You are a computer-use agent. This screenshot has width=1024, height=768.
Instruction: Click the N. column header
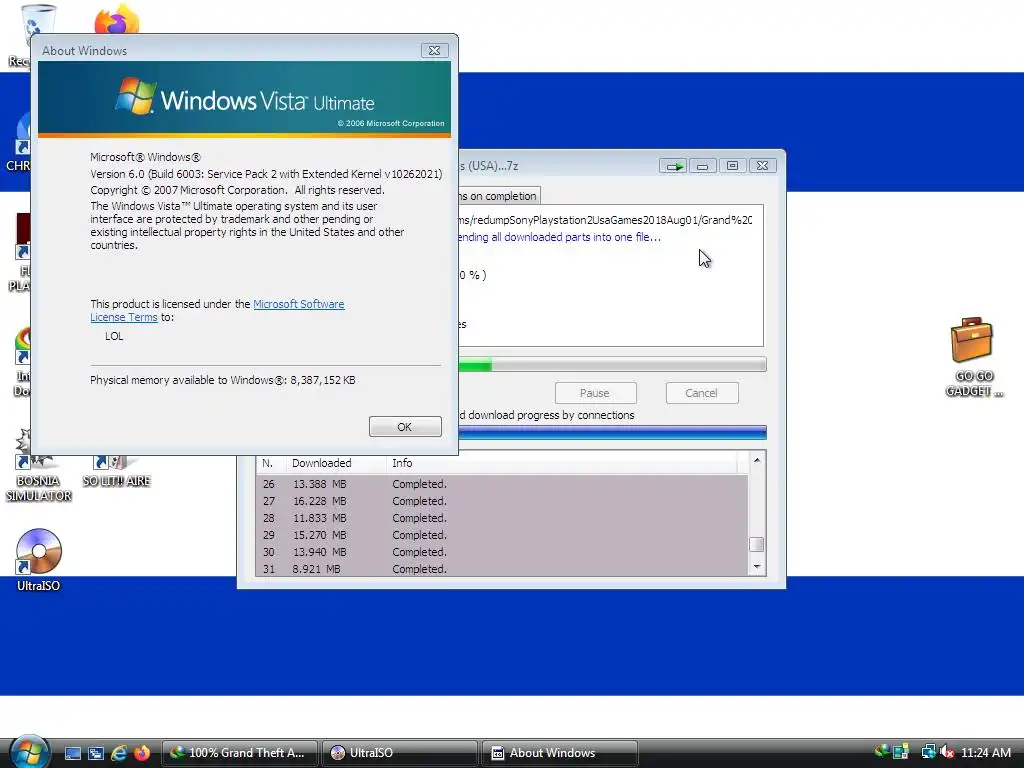coord(271,463)
